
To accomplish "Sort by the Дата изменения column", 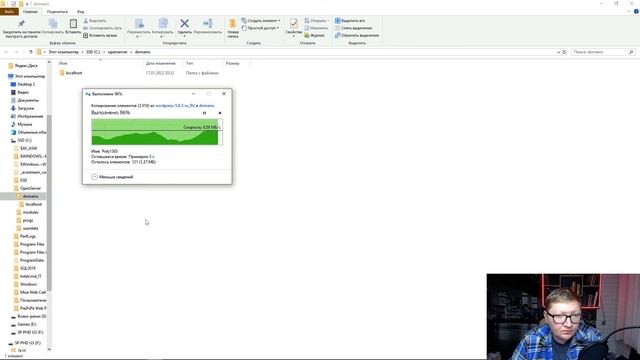I will pyautogui.click(x=160, y=63).
